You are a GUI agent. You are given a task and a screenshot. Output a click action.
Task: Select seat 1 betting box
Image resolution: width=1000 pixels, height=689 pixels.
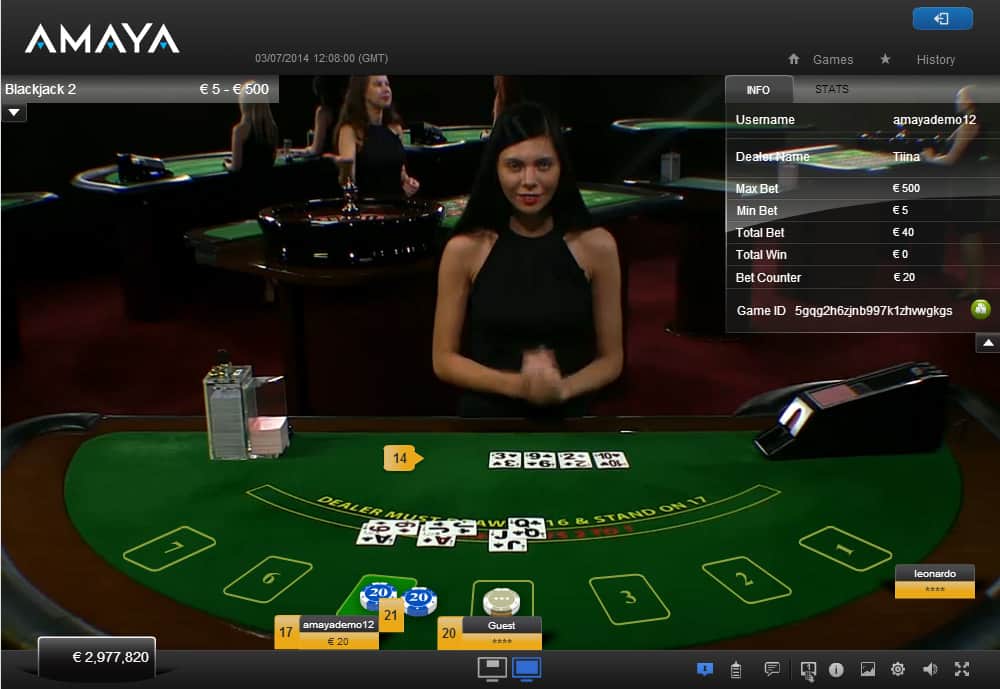point(845,549)
